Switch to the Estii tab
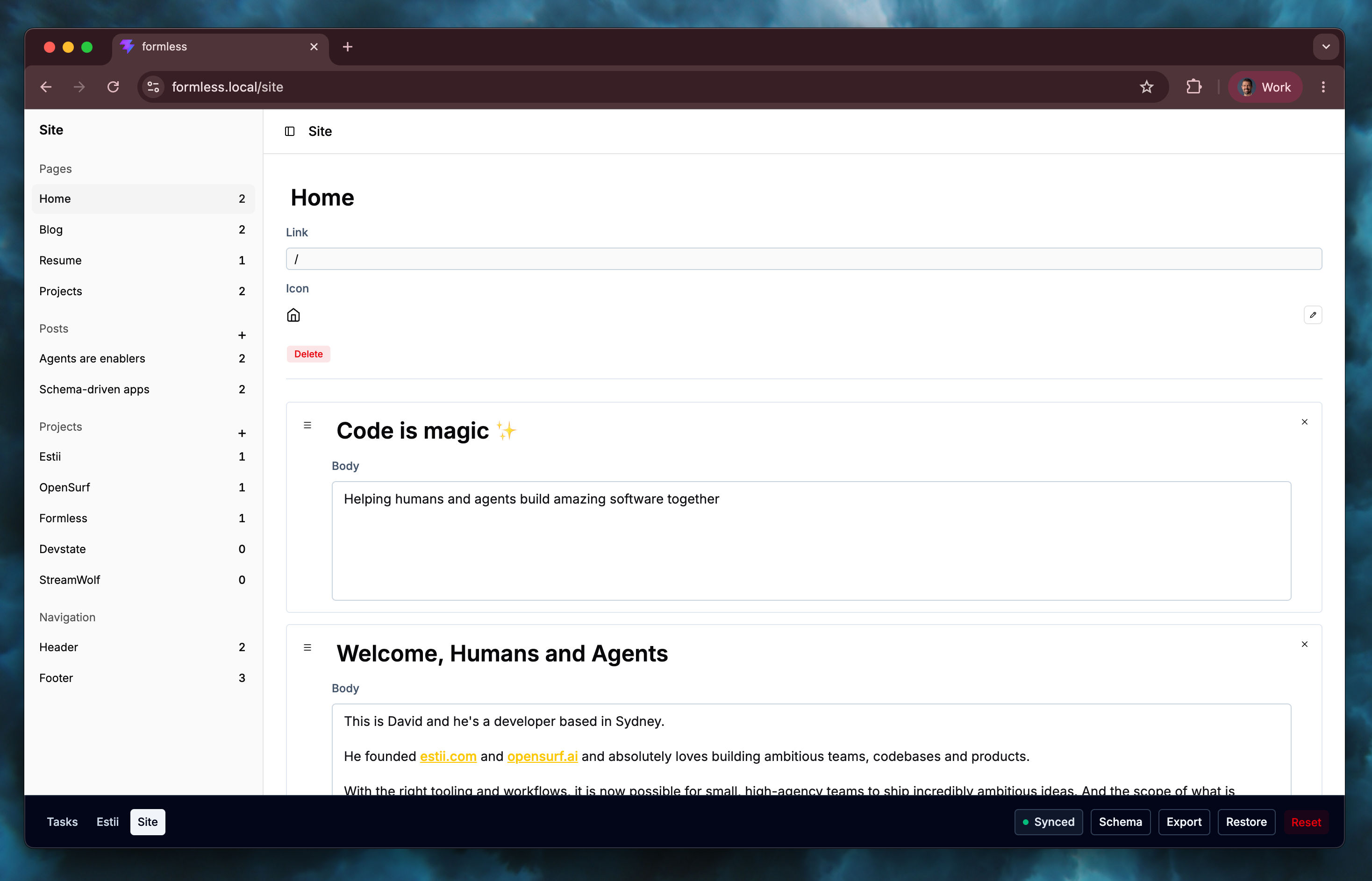The height and width of the screenshot is (881, 1372). pyautogui.click(x=107, y=822)
